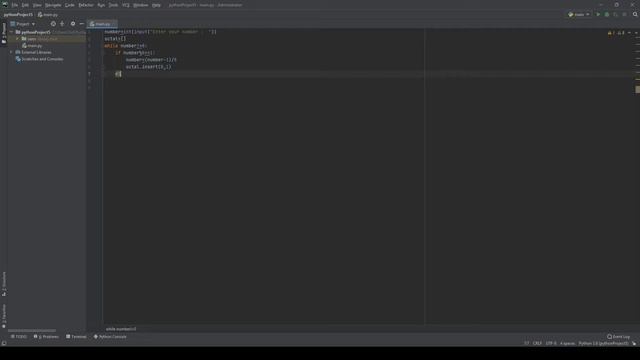640x360 pixels.
Task: Open the VCS menu
Action: 126,5
